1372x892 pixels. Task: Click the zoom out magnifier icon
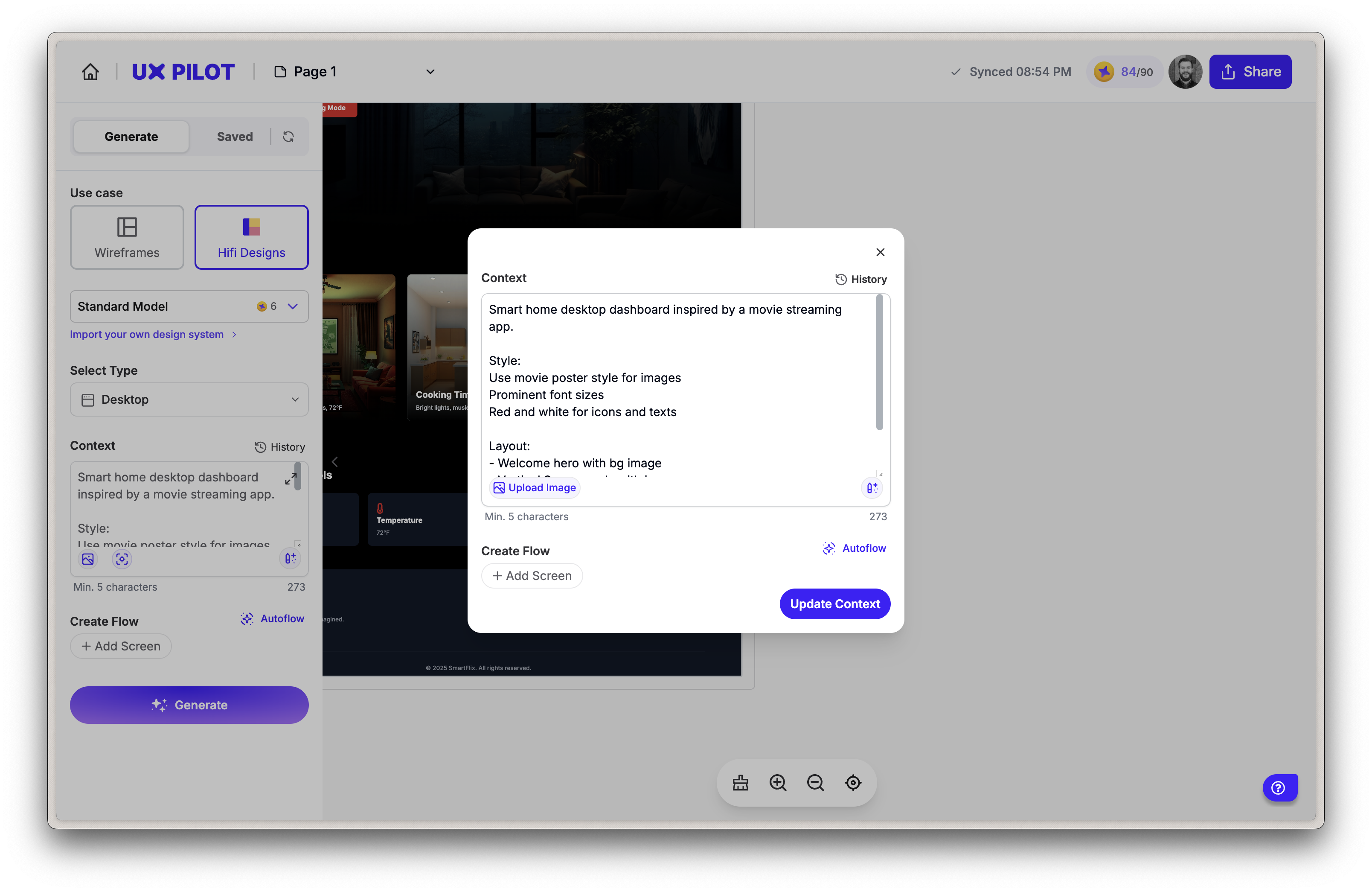pos(815,783)
